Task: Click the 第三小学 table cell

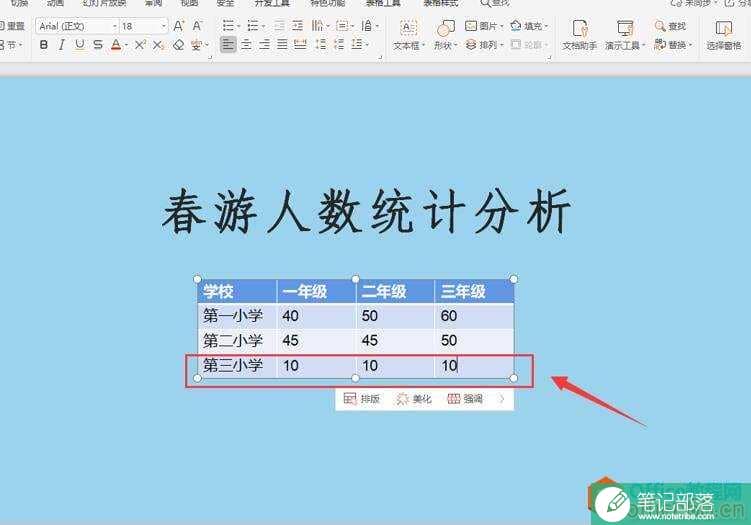Action: pos(237,365)
